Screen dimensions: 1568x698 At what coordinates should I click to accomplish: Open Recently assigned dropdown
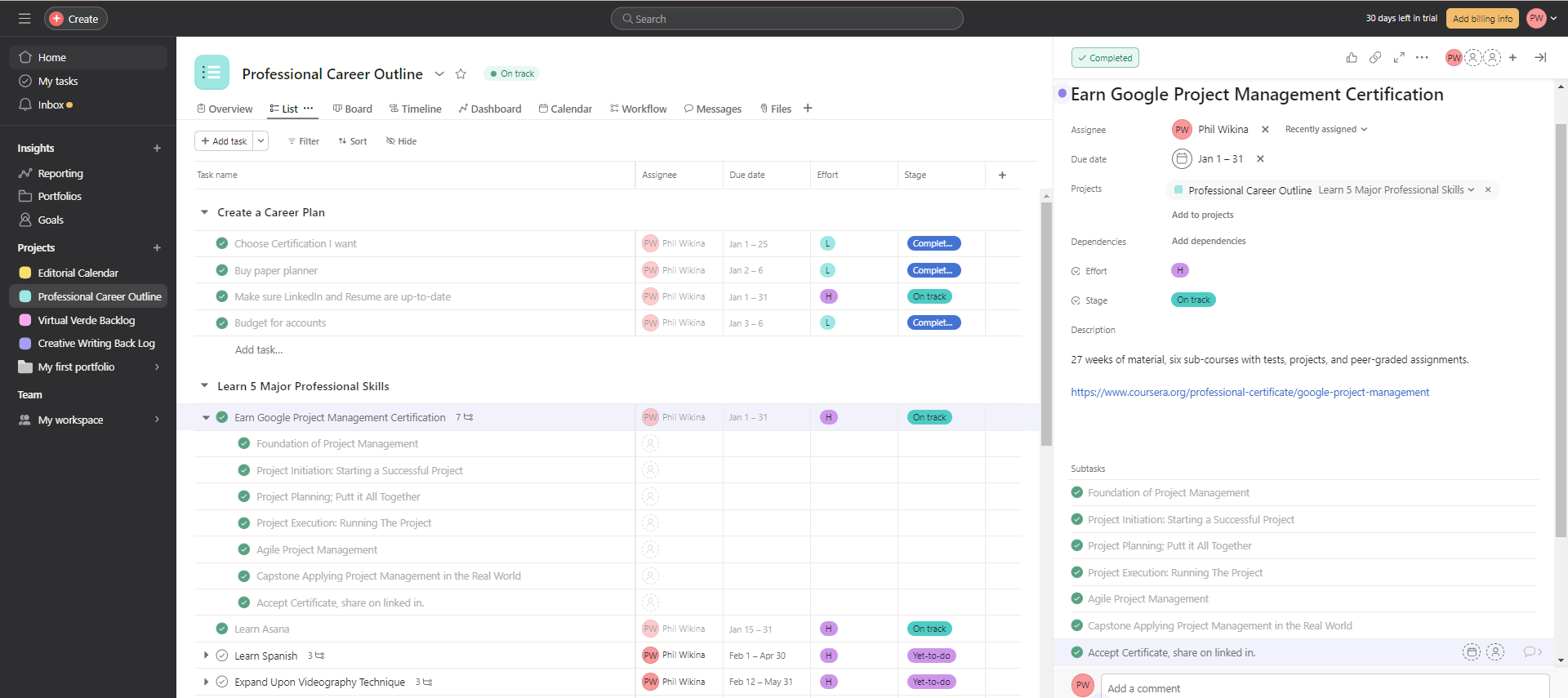1325,129
